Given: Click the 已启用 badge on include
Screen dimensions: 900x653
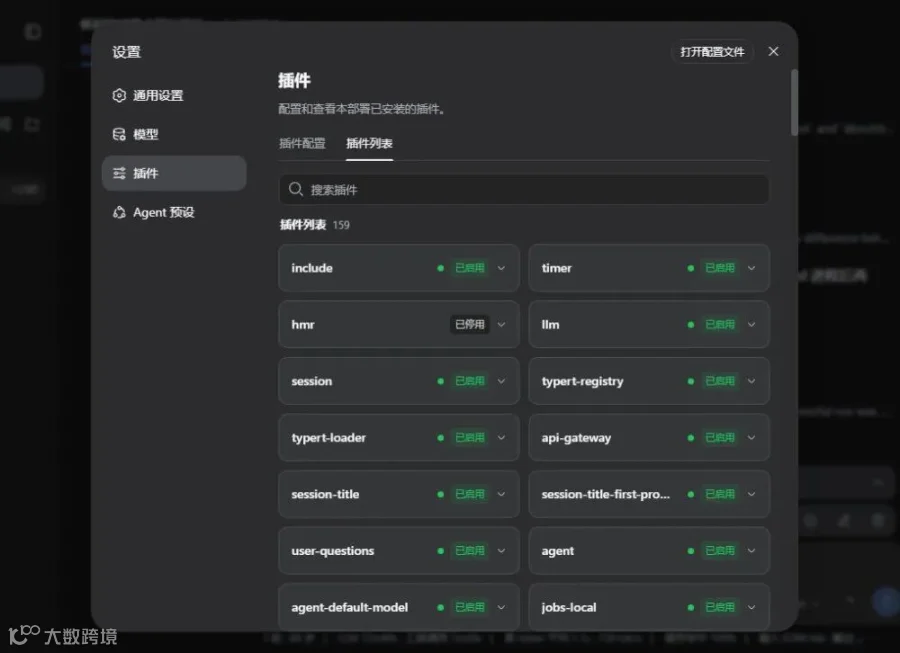Looking at the screenshot, I should pyautogui.click(x=470, y=268).
